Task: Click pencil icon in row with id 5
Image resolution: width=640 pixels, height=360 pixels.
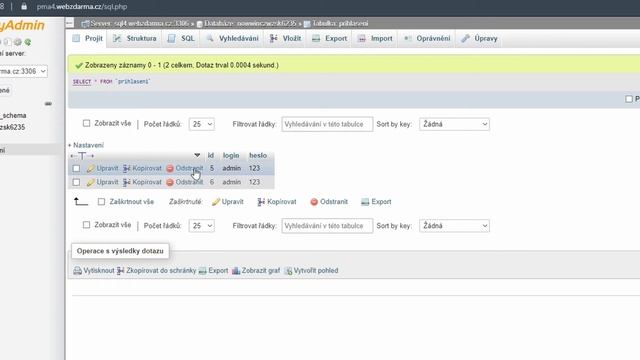Action: (x=91, y=168)
